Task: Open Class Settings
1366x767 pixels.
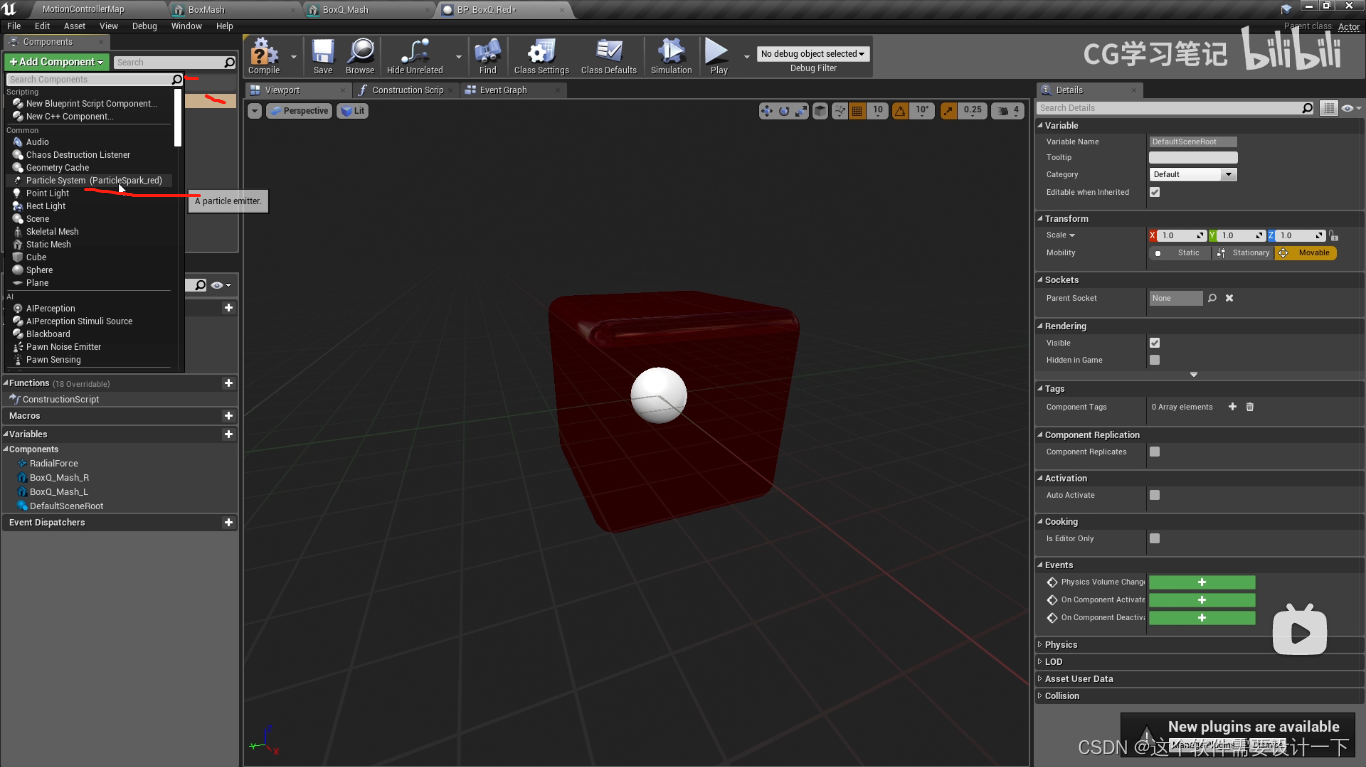Action: click(x=541, y=56)
